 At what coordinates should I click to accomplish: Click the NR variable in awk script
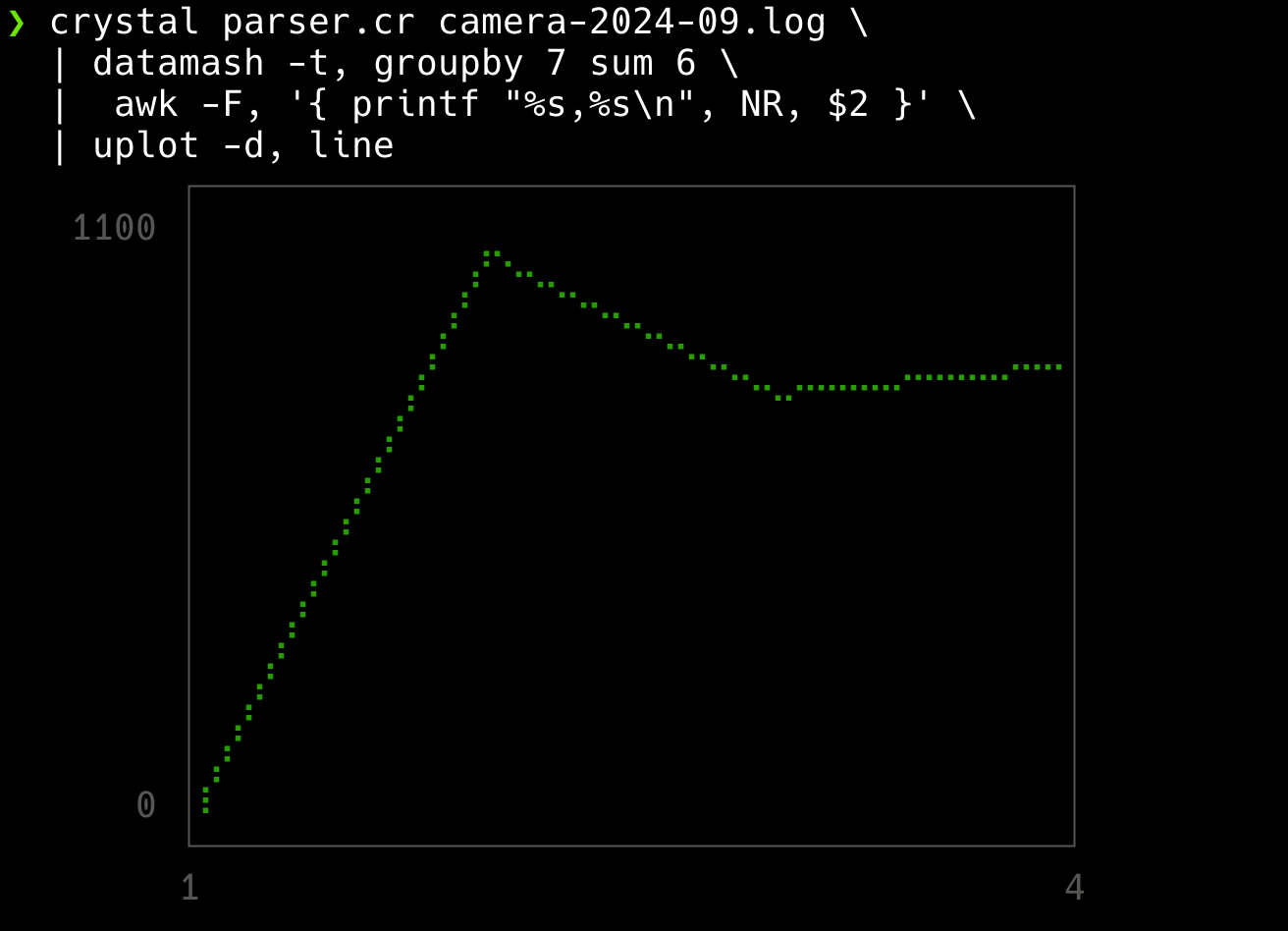762,104
